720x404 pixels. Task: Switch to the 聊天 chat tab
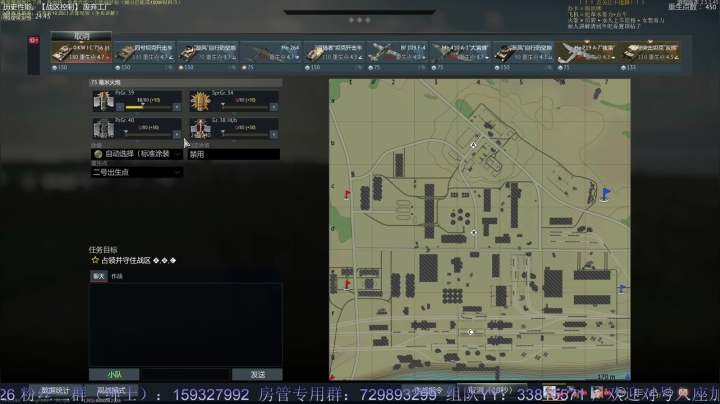[x=99, y=276]
